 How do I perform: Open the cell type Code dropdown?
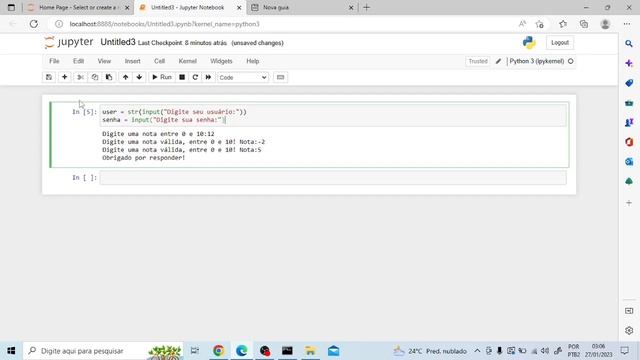pos(243,78)
